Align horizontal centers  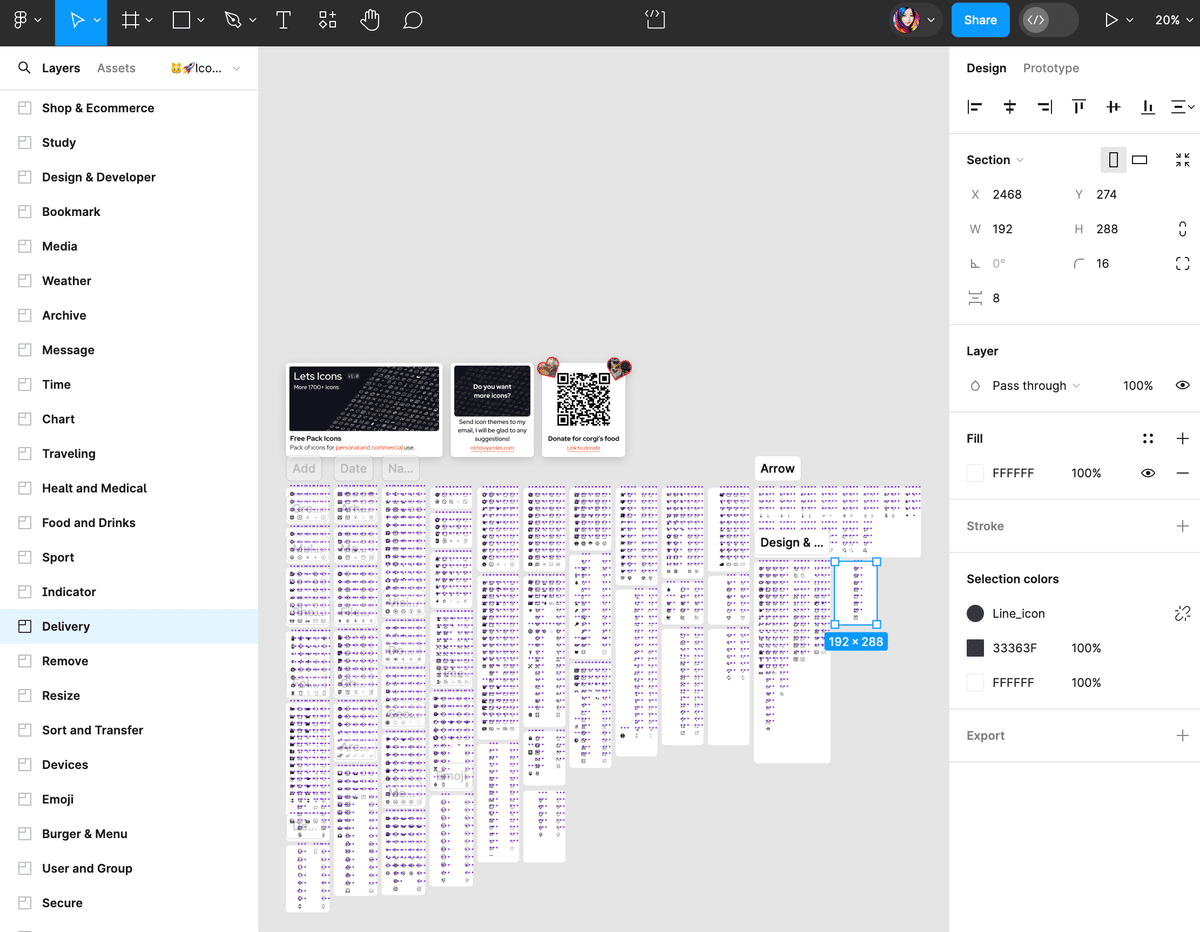coord(1010,107)
